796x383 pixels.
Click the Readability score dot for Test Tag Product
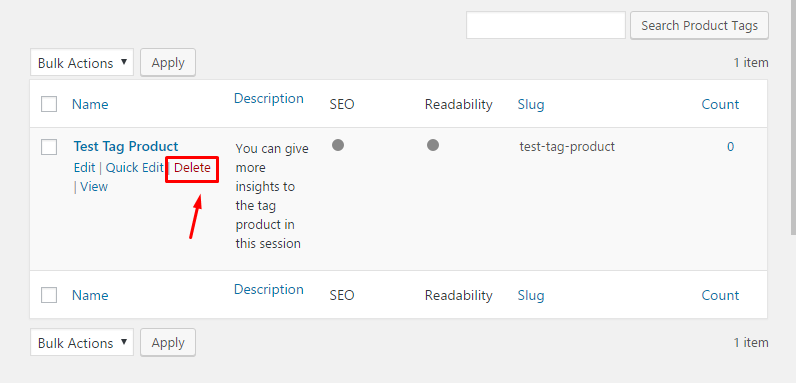[433, 145]
